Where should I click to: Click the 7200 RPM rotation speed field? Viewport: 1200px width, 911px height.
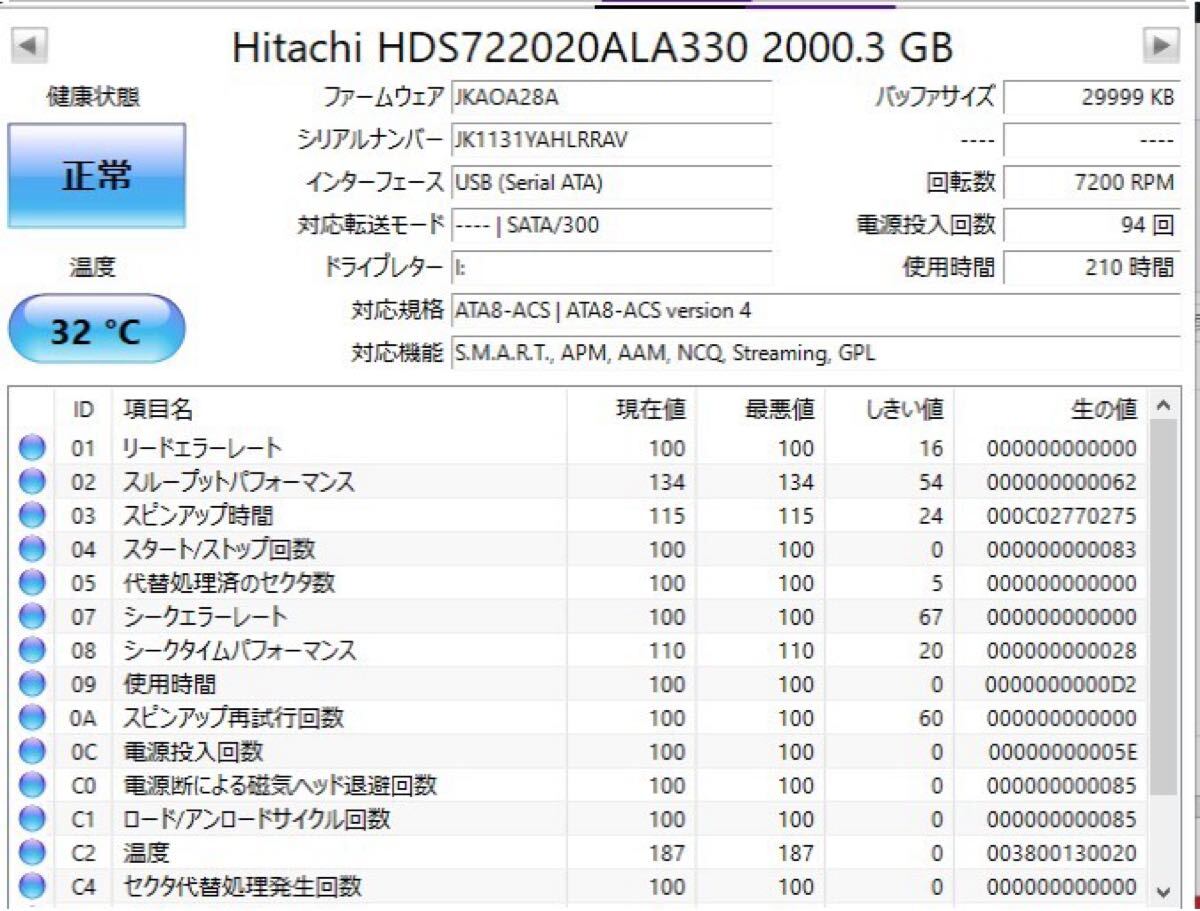pyautogui.click(x=1090, y=183)
